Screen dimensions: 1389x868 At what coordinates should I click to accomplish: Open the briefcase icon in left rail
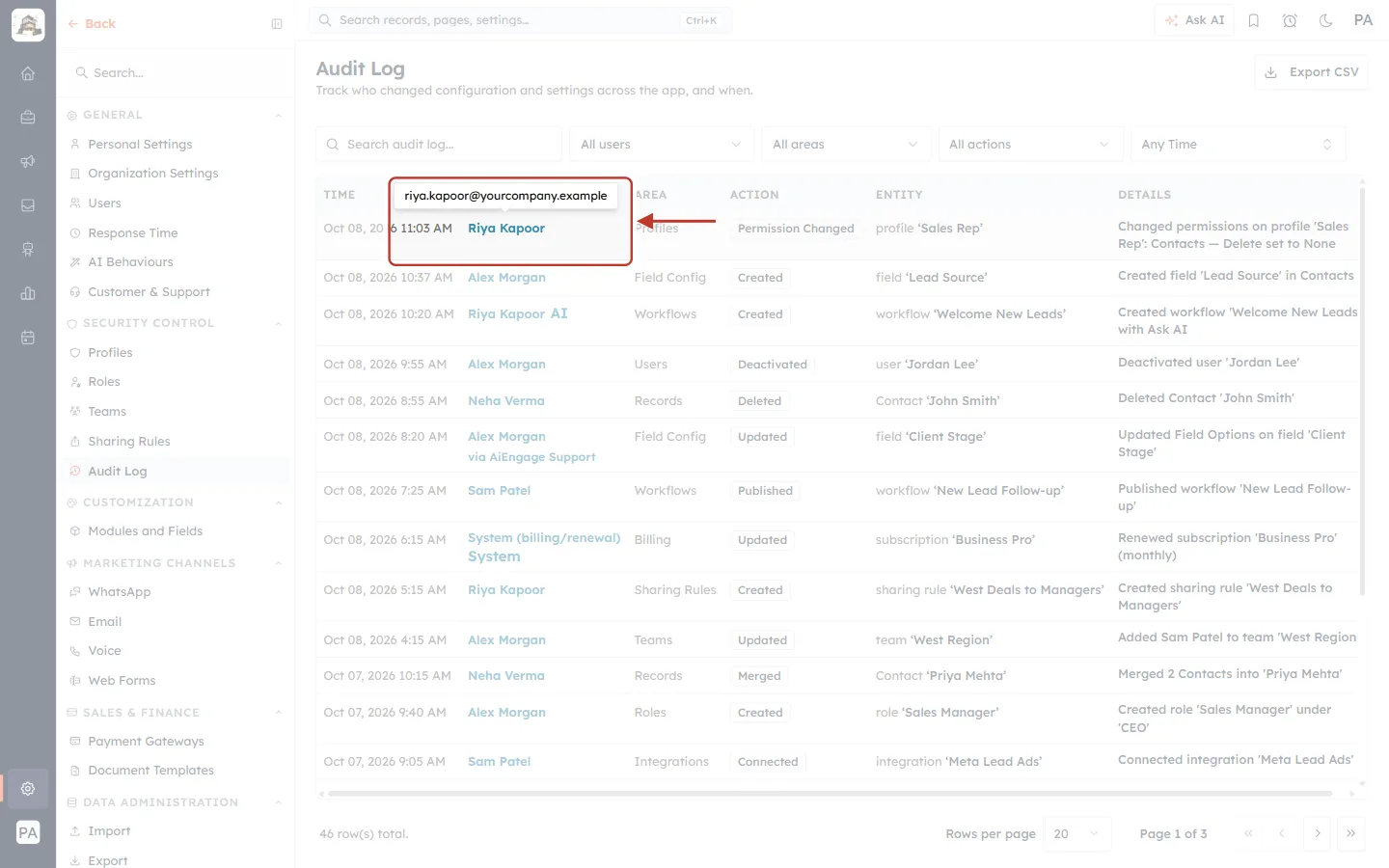tap(28, 117)
